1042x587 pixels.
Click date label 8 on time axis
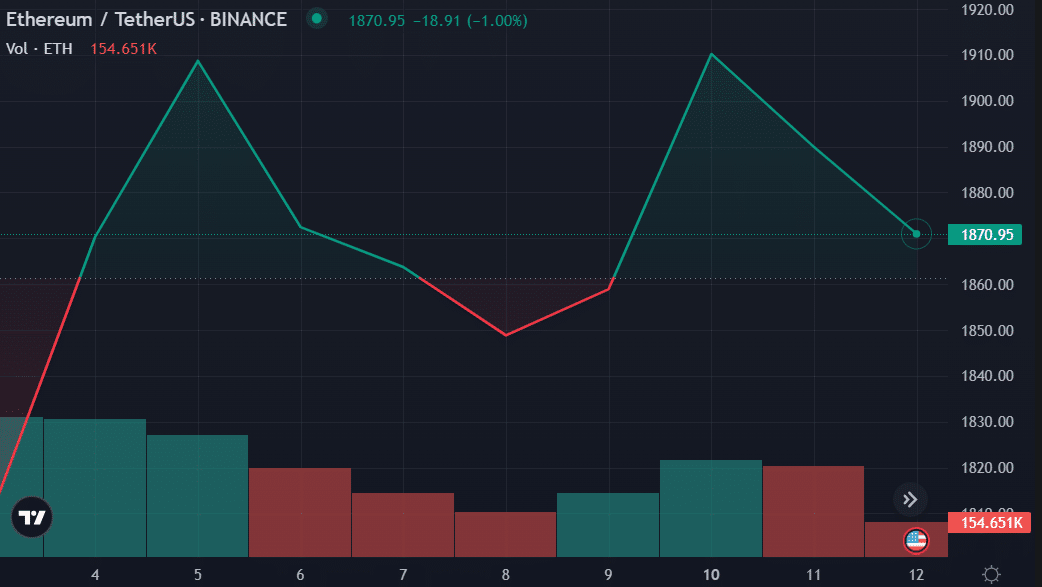click(506, 575)
